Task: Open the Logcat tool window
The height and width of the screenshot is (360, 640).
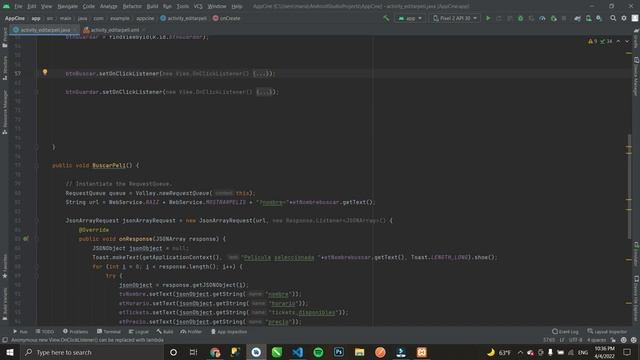Action: pyautogui.click(x=139, y=331)
